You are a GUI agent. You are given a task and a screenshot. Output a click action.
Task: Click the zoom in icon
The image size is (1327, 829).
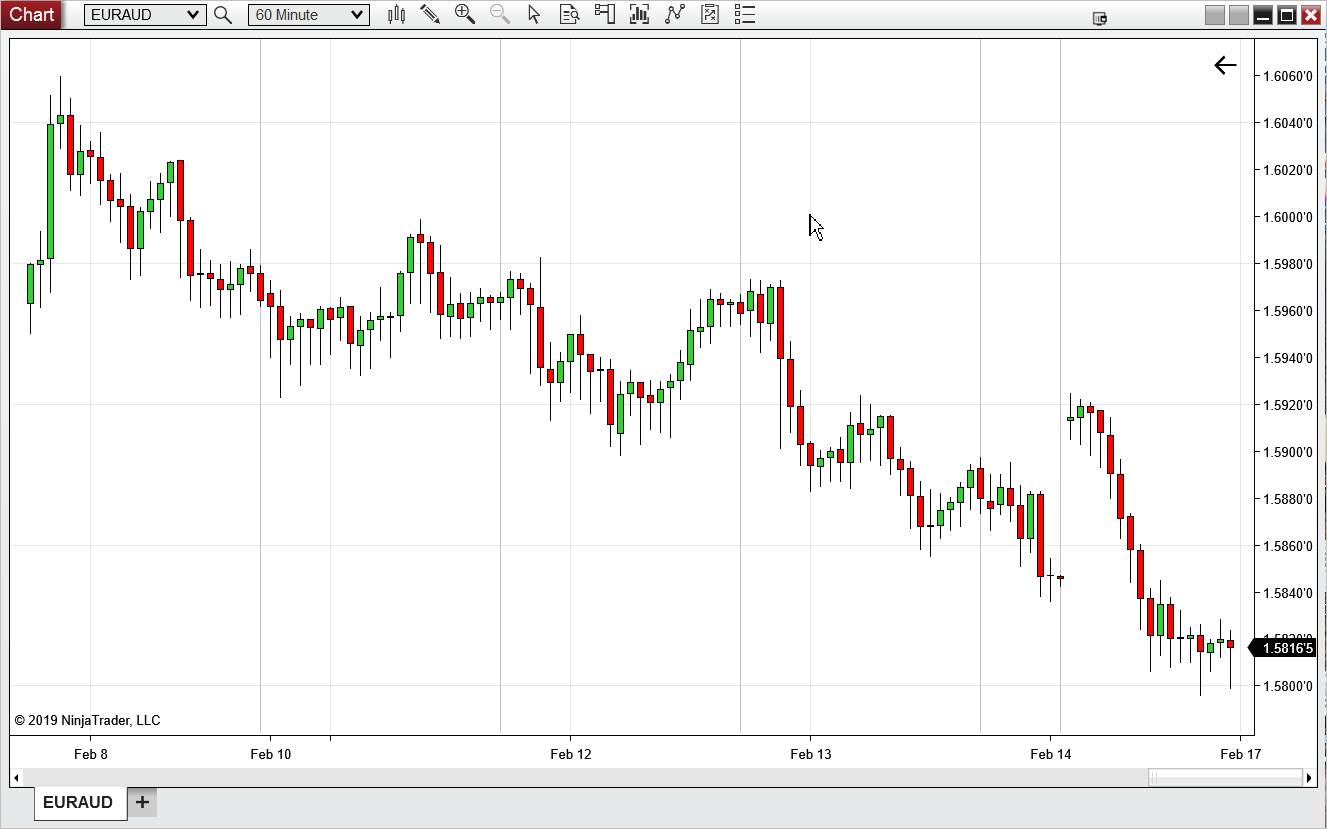coord(465,14)
